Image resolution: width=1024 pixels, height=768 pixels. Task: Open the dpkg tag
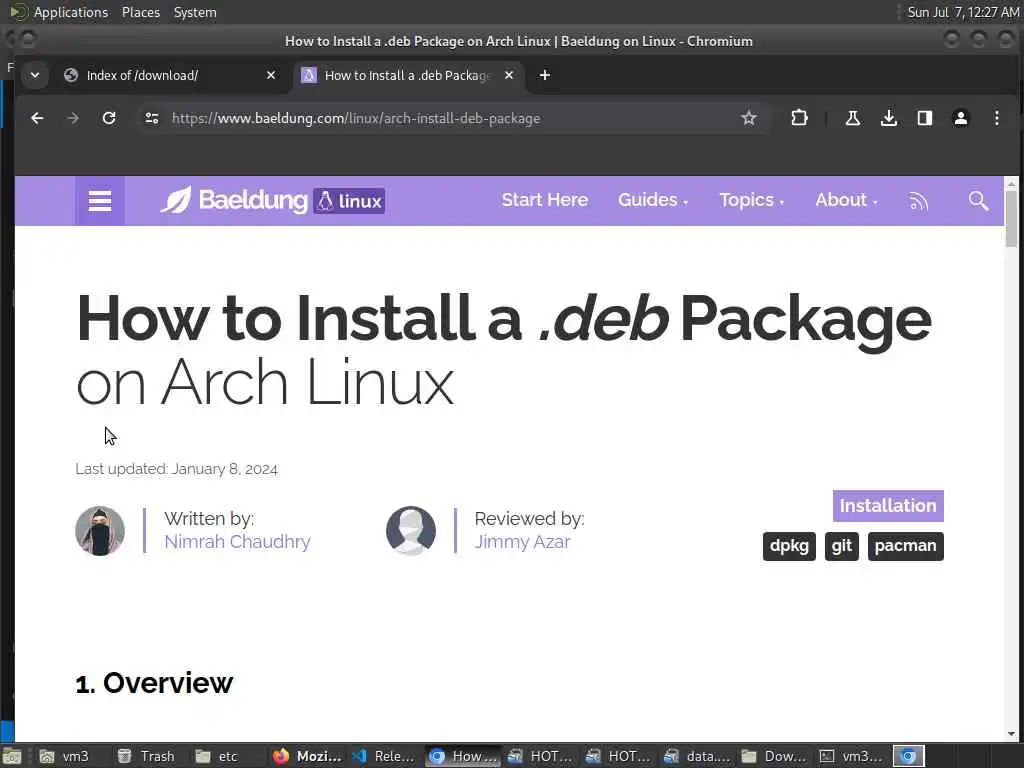tap(789, 546)
